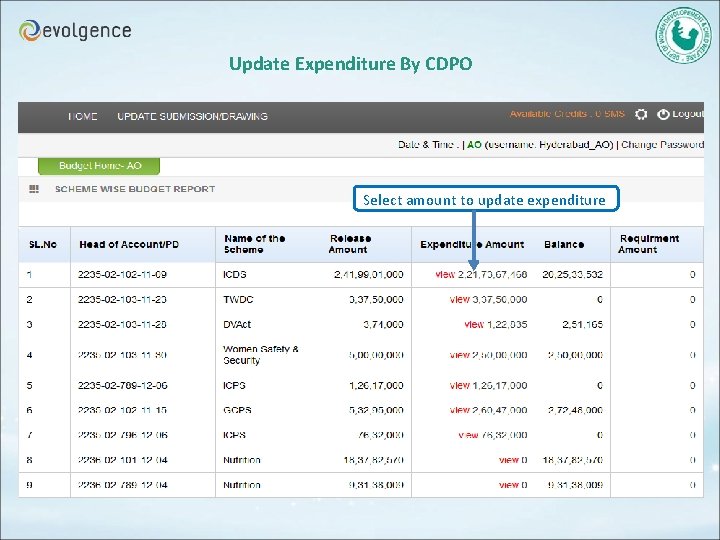Image resolution: width=720 pixels, height=540 pixels.
Task: Click Available Credits SMS text
Action: [567, 114]
